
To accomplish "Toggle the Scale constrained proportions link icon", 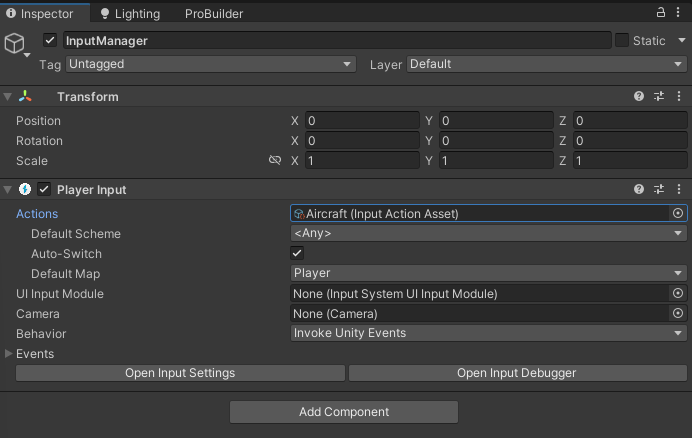I will tap(275, 160).
